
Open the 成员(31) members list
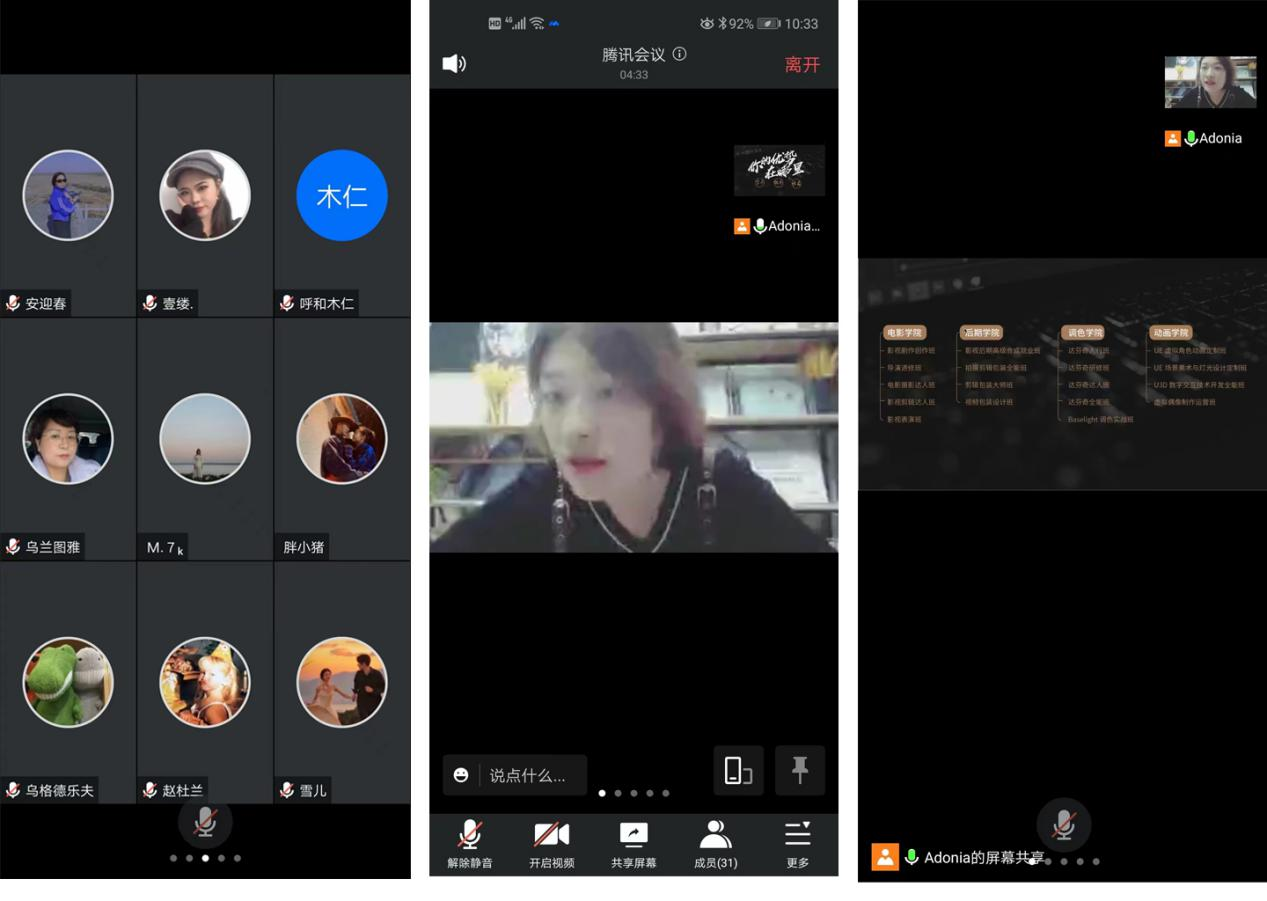click(x=715, y=844)
